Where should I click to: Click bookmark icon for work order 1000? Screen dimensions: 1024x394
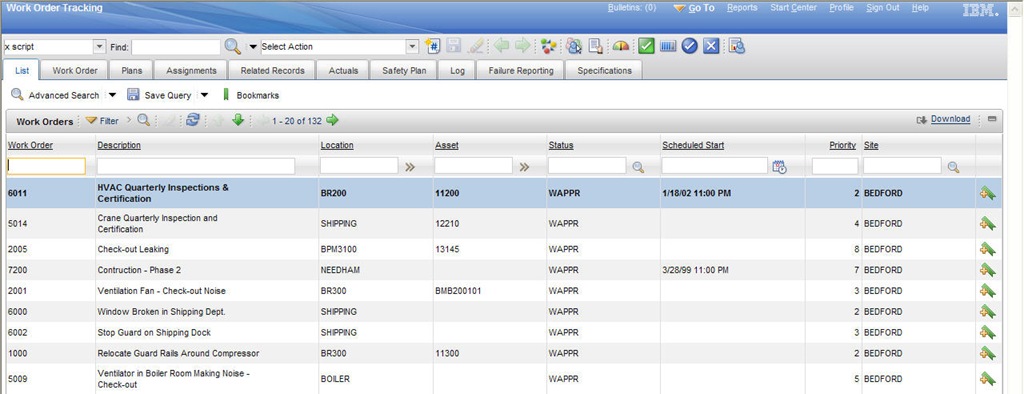[987, 353]
